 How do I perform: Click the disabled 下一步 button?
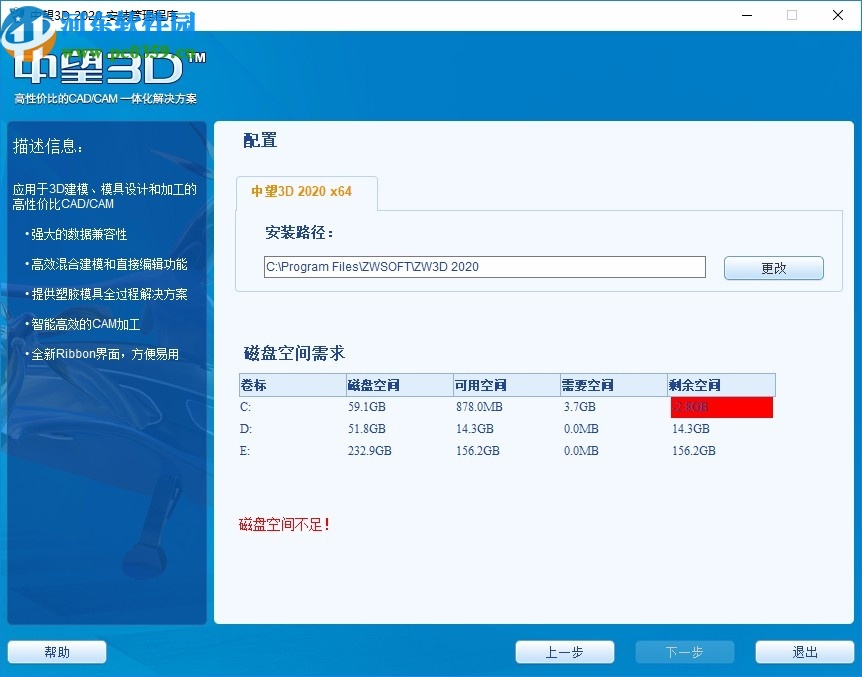click(684, 652)
